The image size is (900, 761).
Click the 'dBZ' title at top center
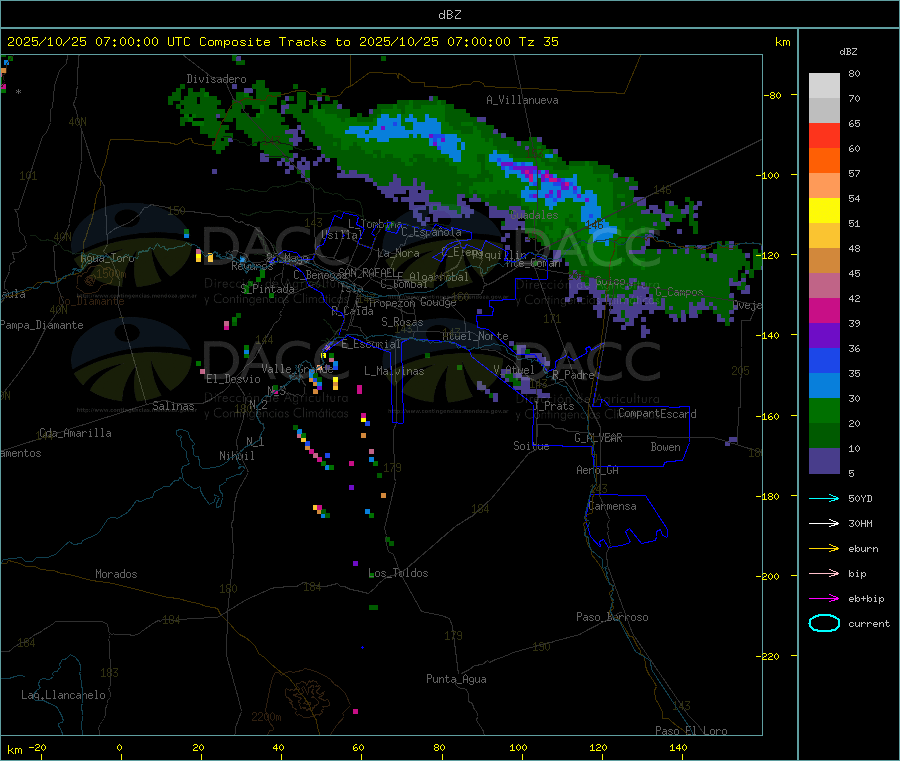point(449,15)
